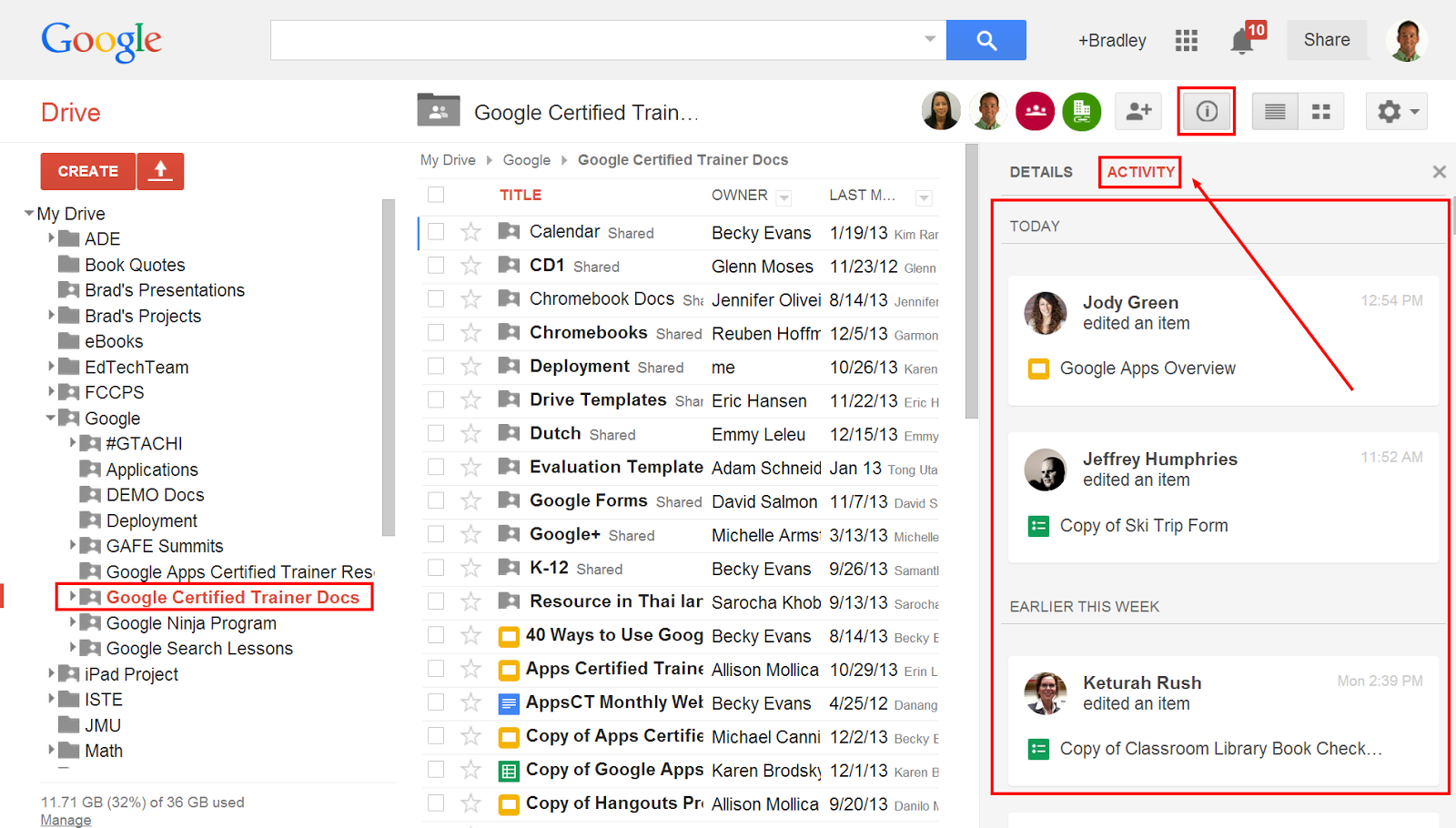Collapse the Google folder in tree

[51, 419]
